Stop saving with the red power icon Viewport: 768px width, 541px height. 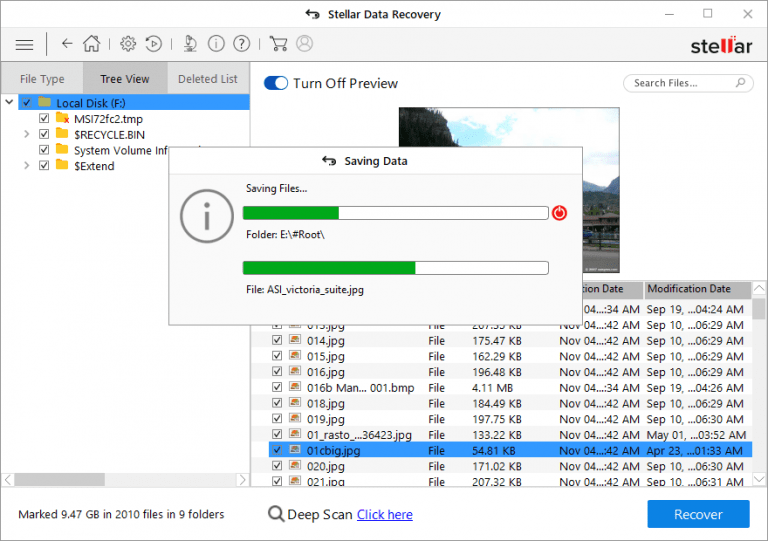tap(559, 213)
